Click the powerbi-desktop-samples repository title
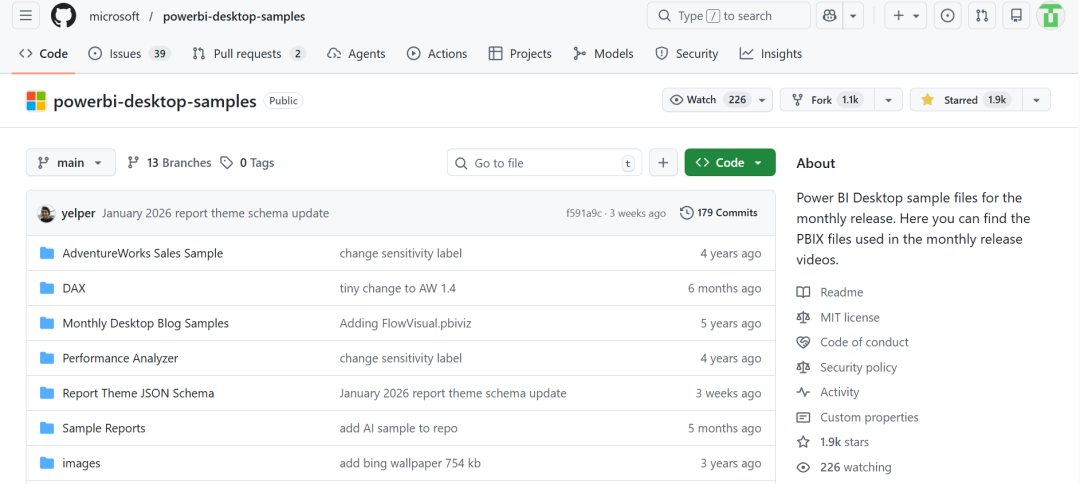The image size is (1080, 484). coord(155,101)
